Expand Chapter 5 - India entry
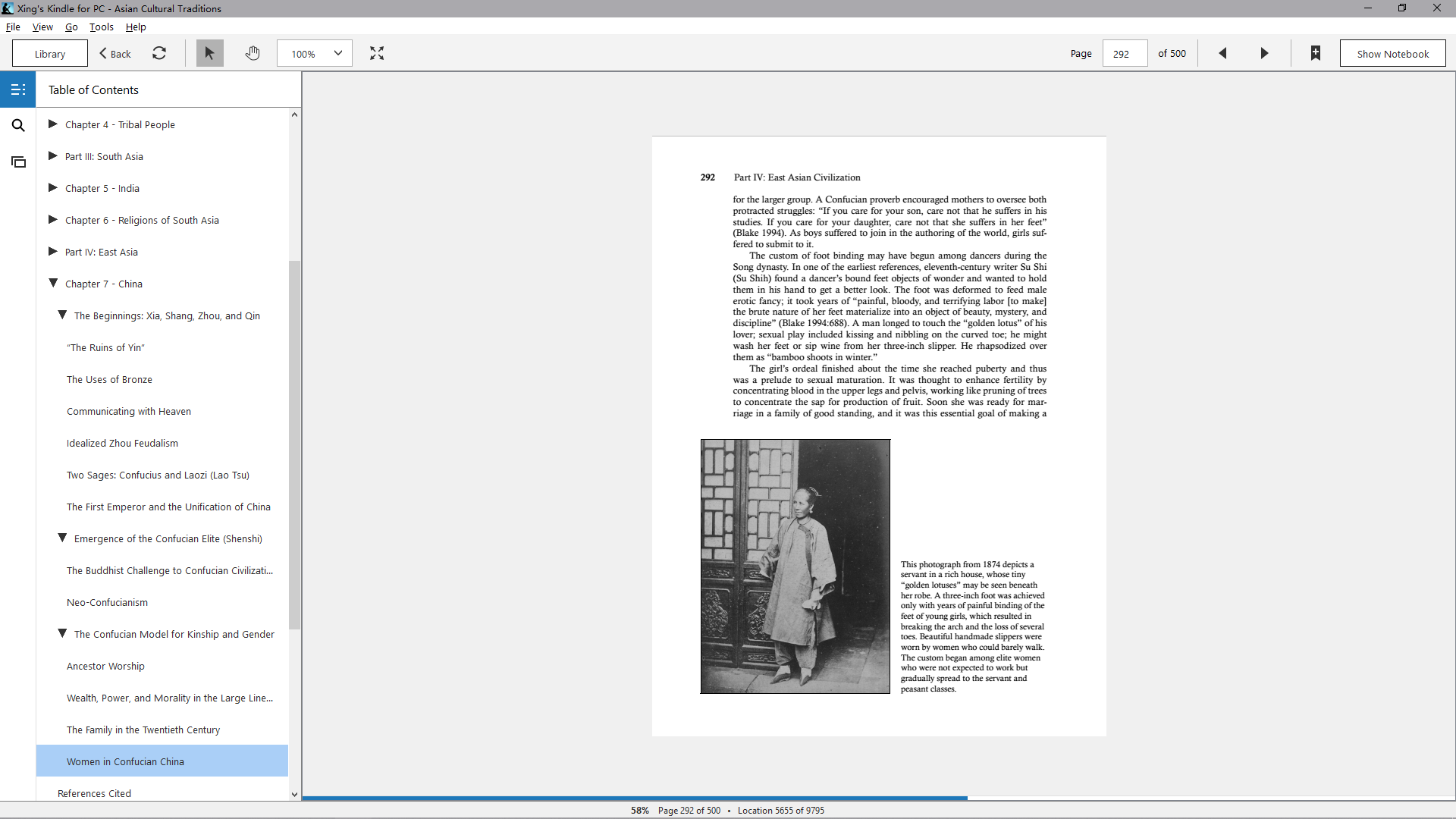Image resolution: width=1456 pixels, height=819 pixels. click(x=53, y=187)
